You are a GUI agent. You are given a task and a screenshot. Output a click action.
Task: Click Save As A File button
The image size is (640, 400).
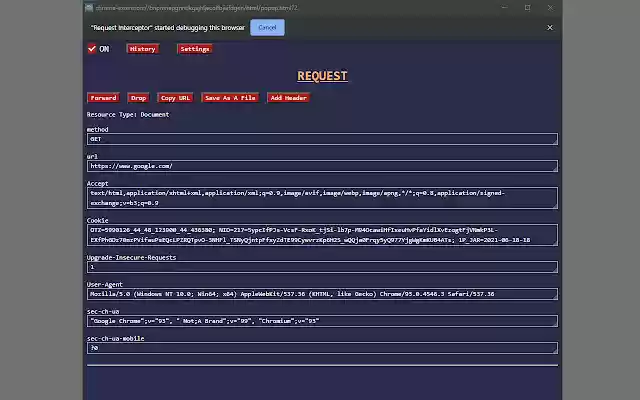pos(230,98)
